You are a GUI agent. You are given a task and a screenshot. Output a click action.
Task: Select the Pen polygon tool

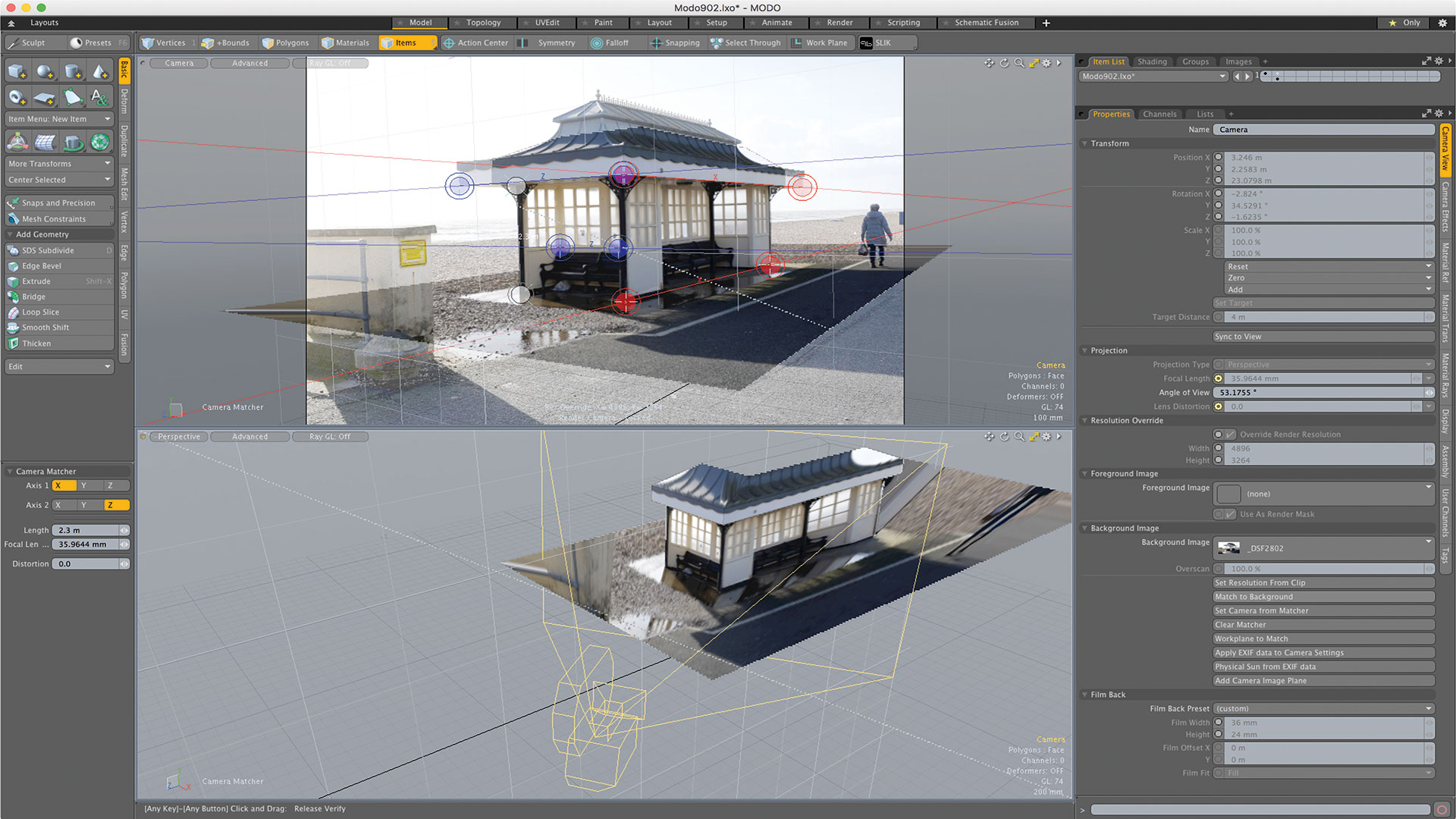pos(73,97)
